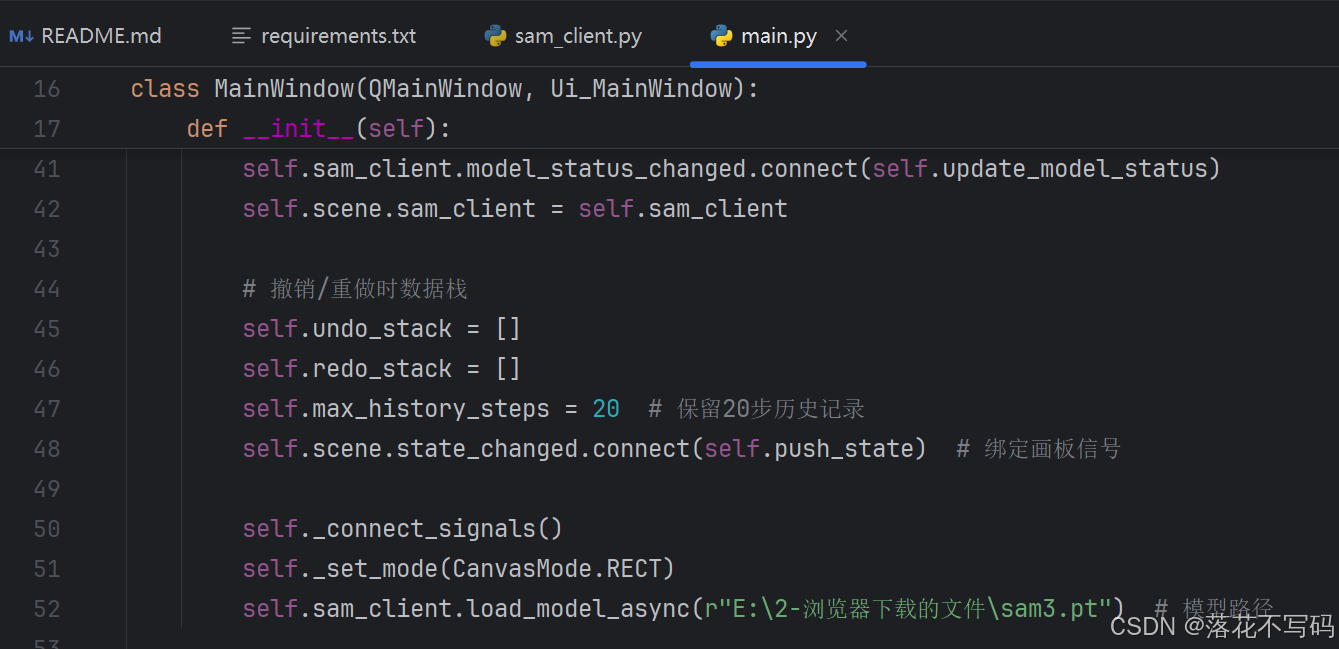This screenshot has height=649, width=1339.
Task: Click the __init__ method name
Action: [299, 129]
